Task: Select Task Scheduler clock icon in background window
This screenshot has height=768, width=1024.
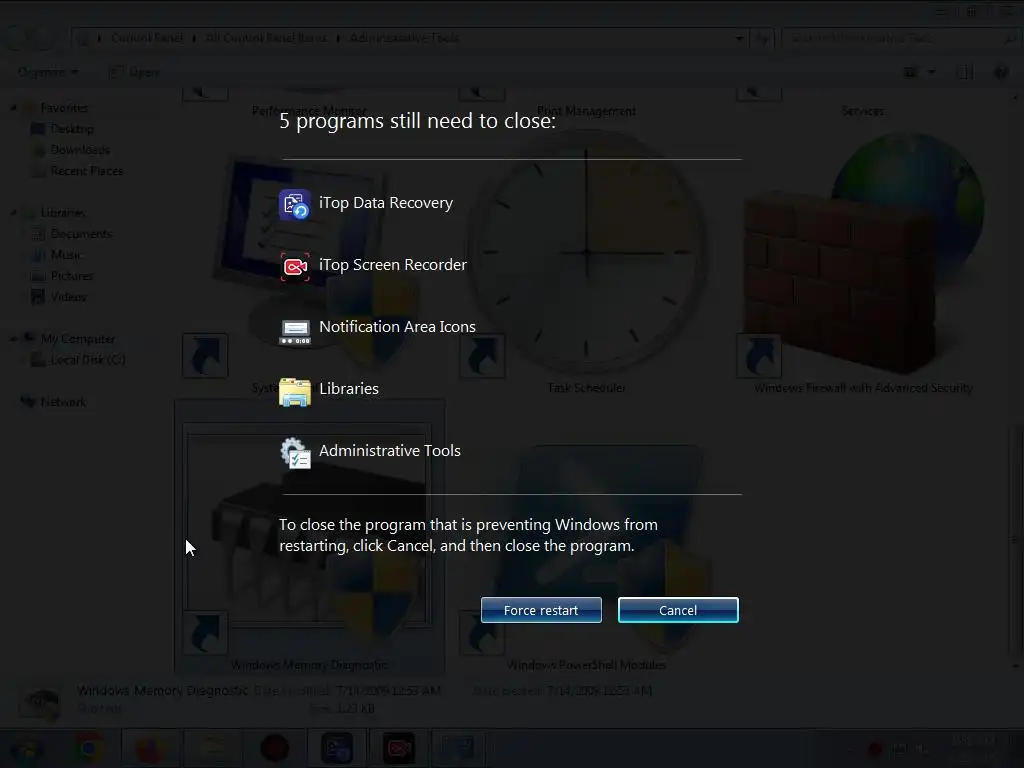Action: (x=586, y=251)
